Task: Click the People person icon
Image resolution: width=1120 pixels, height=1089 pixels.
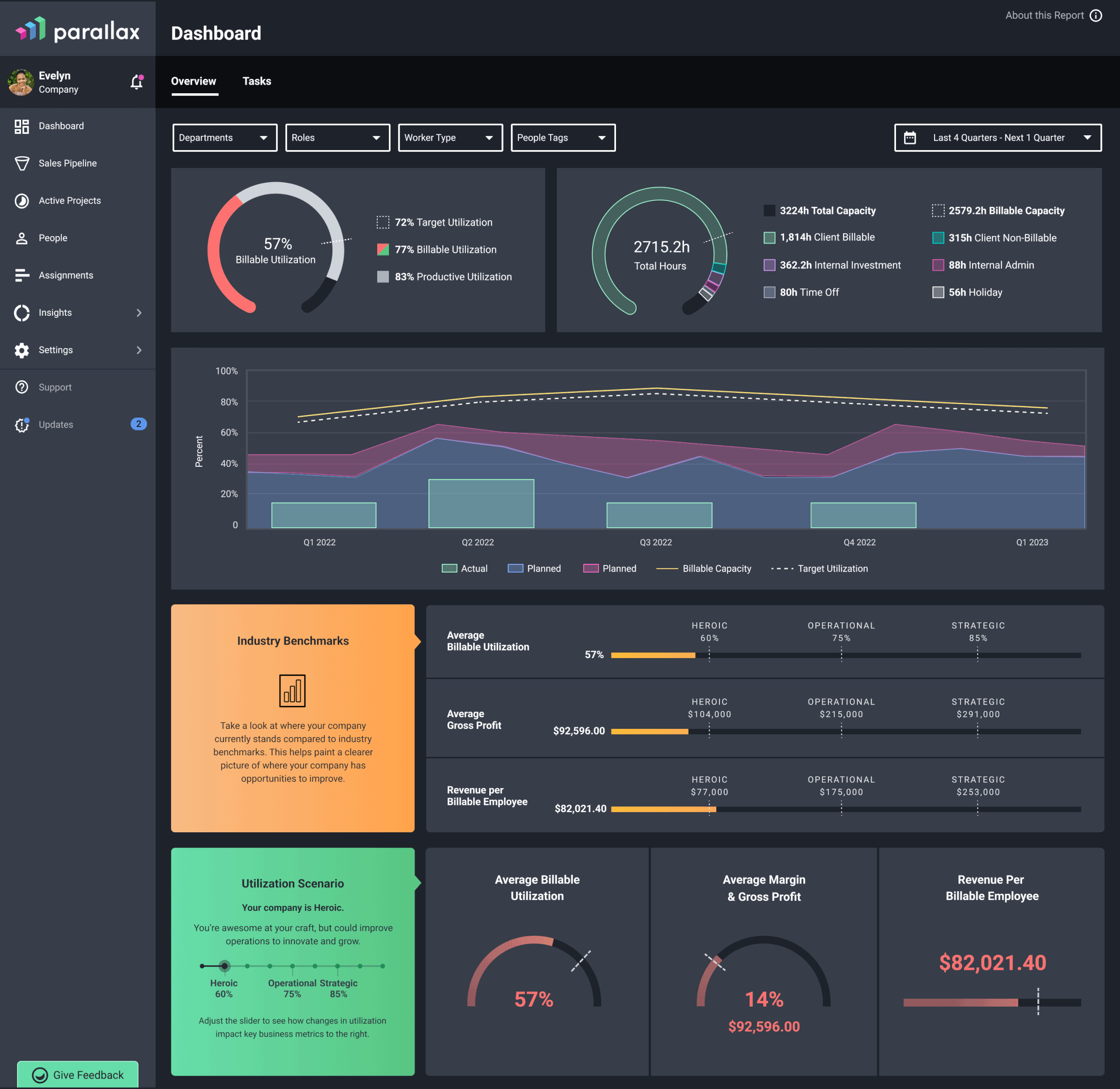Action: [22, 238]
